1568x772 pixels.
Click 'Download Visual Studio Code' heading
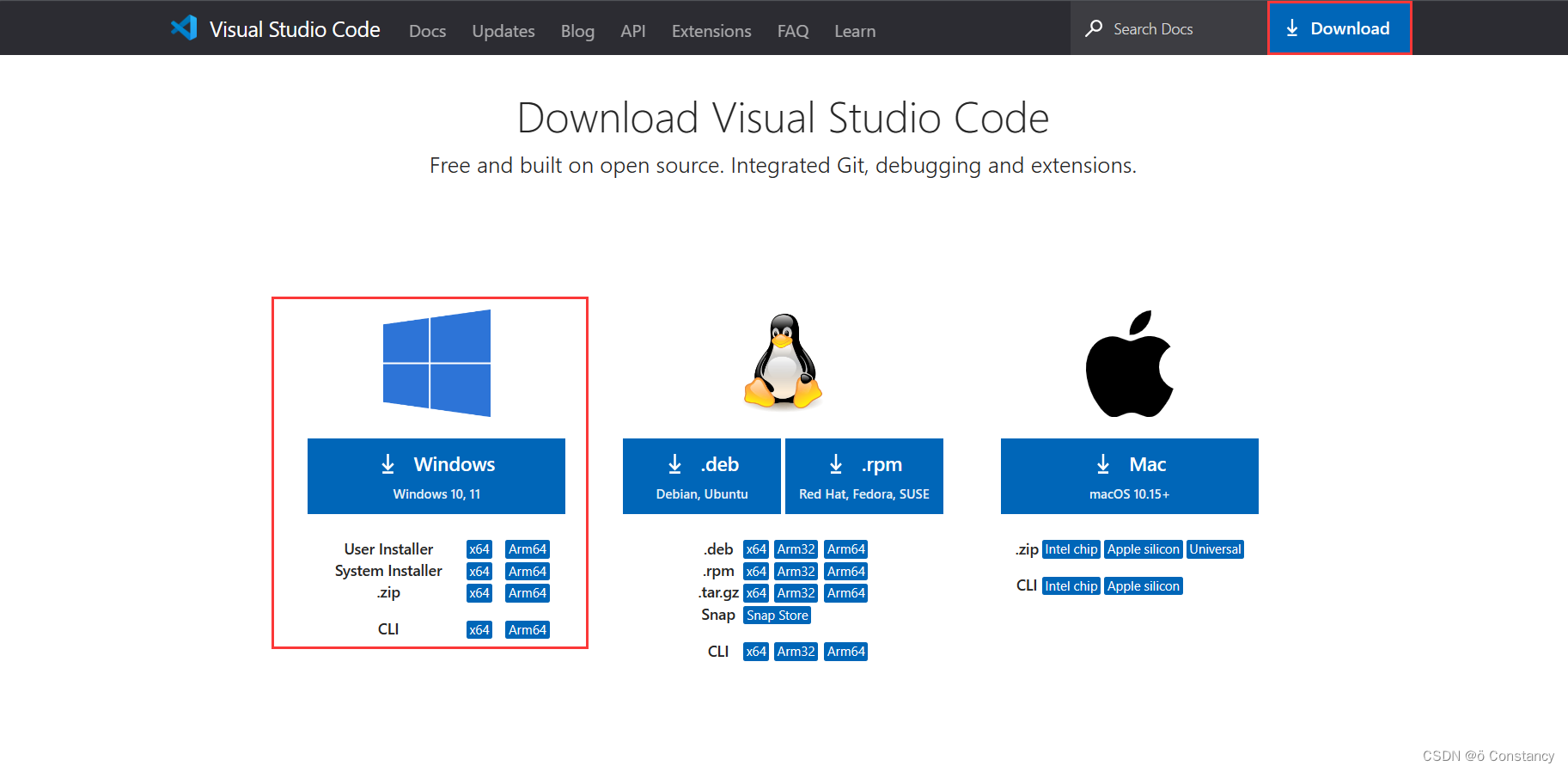click(784, 118)
